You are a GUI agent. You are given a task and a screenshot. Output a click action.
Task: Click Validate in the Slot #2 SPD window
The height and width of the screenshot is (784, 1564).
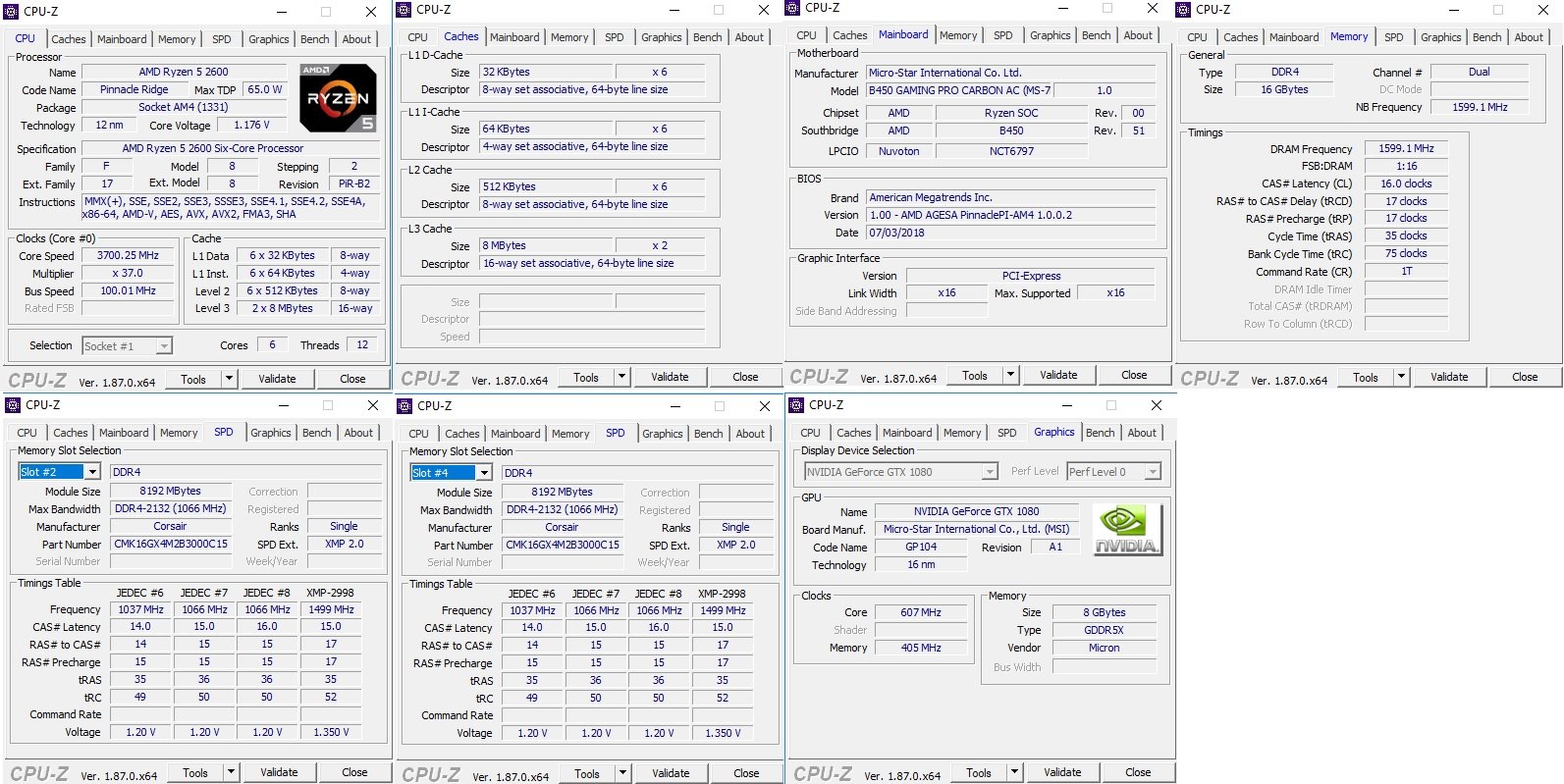point(279,772)
